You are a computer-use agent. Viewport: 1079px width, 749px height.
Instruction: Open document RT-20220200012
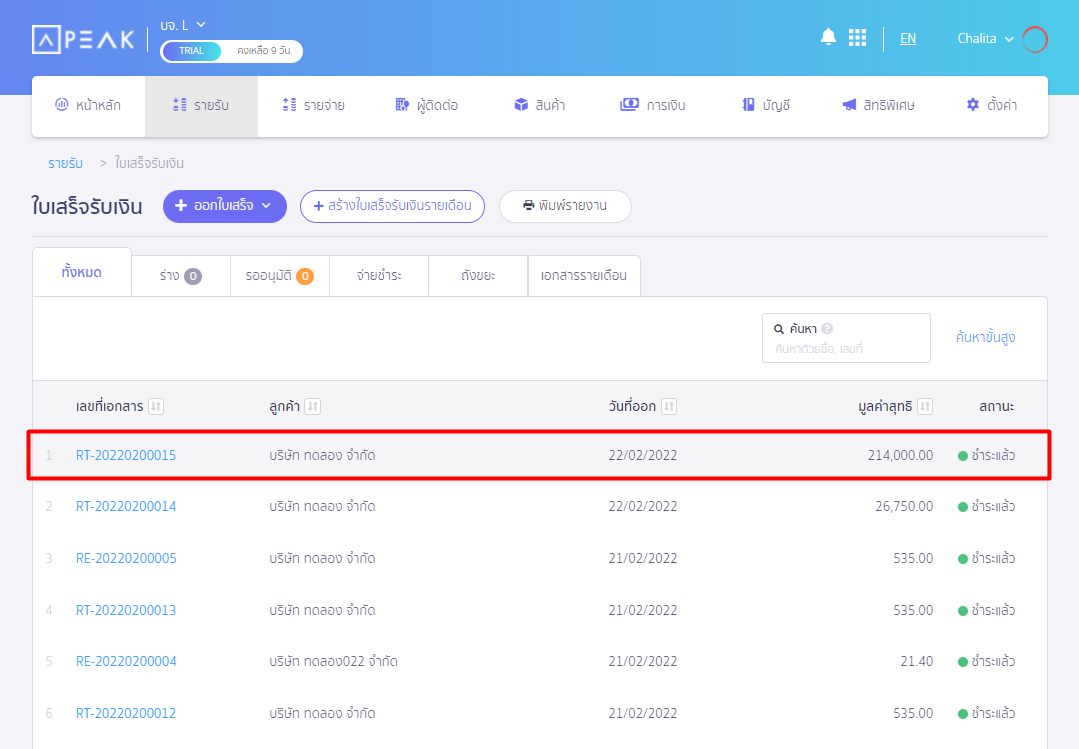[x=126, y=713]
